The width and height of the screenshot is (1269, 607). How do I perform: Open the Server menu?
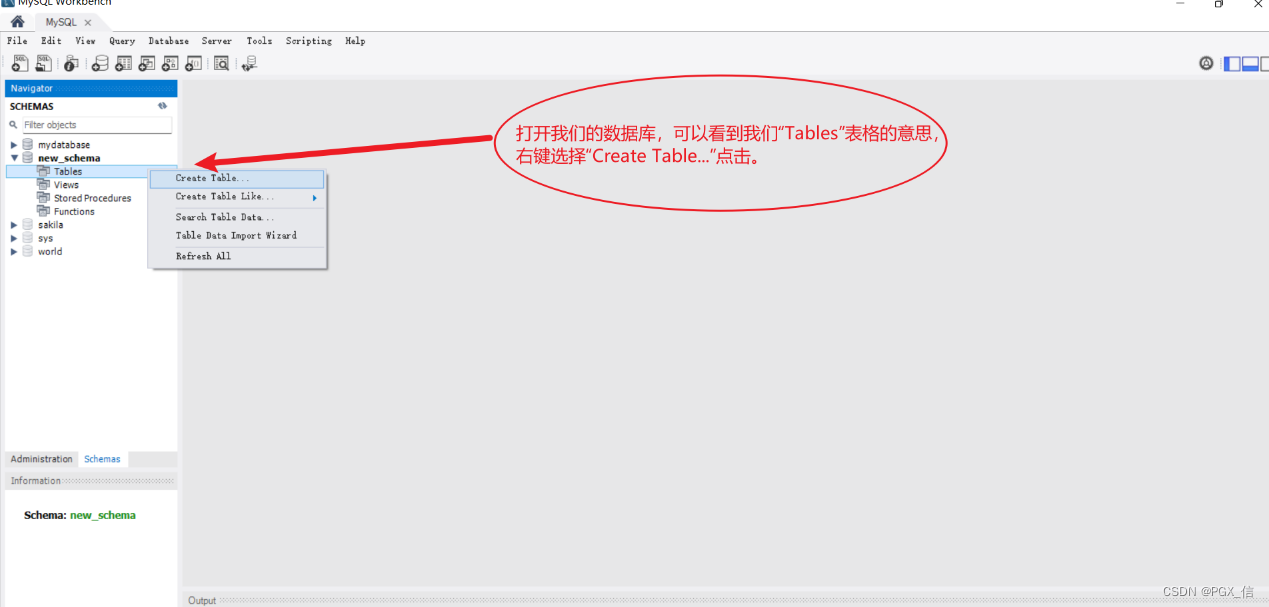click(x=217, y=41)
